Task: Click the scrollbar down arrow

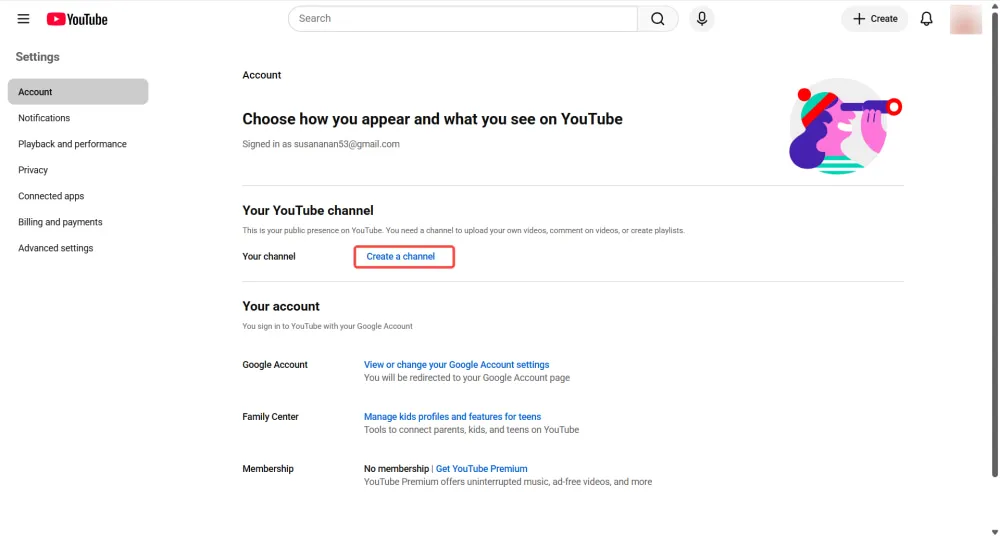Action: point(994,532)
